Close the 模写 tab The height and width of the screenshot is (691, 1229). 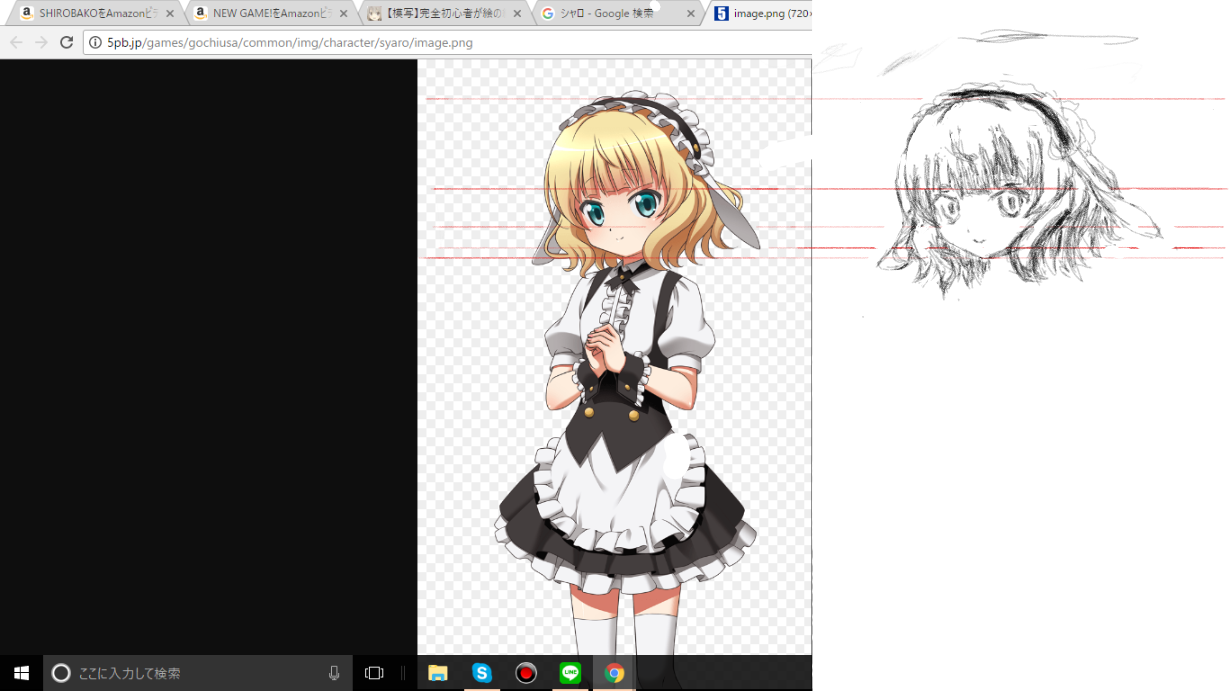click(517, 14)
